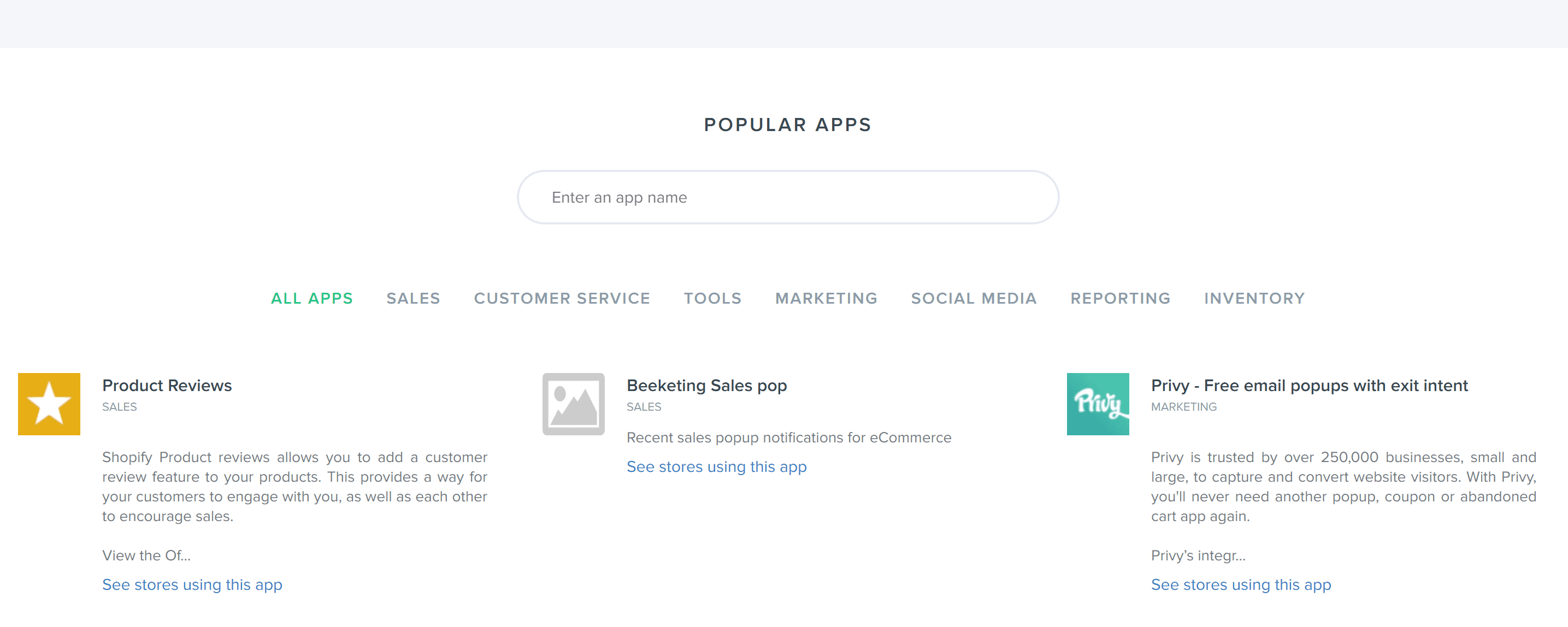Choose the Inventory tab

coord(1254,298)
